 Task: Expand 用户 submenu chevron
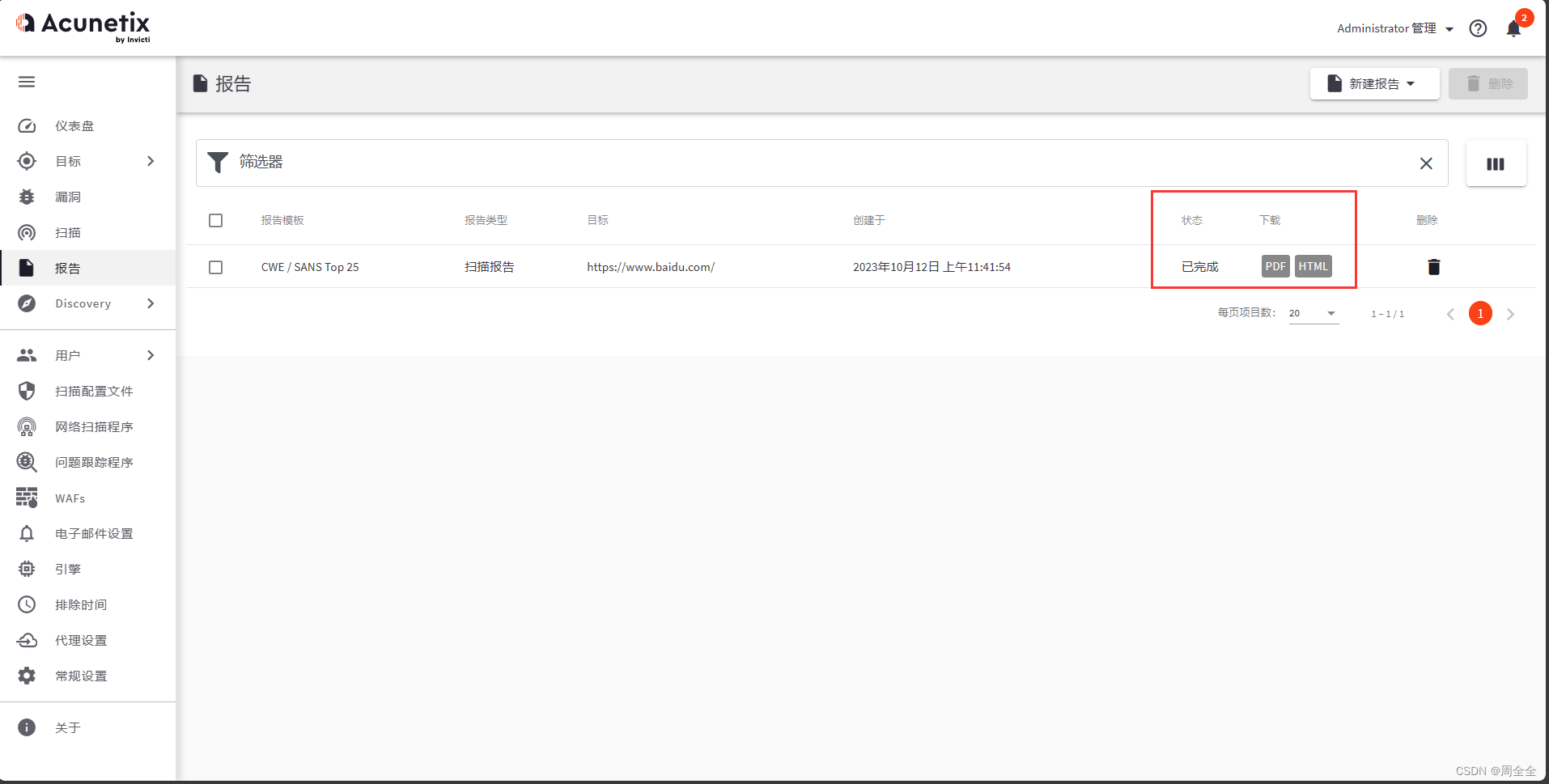(151, 355)
